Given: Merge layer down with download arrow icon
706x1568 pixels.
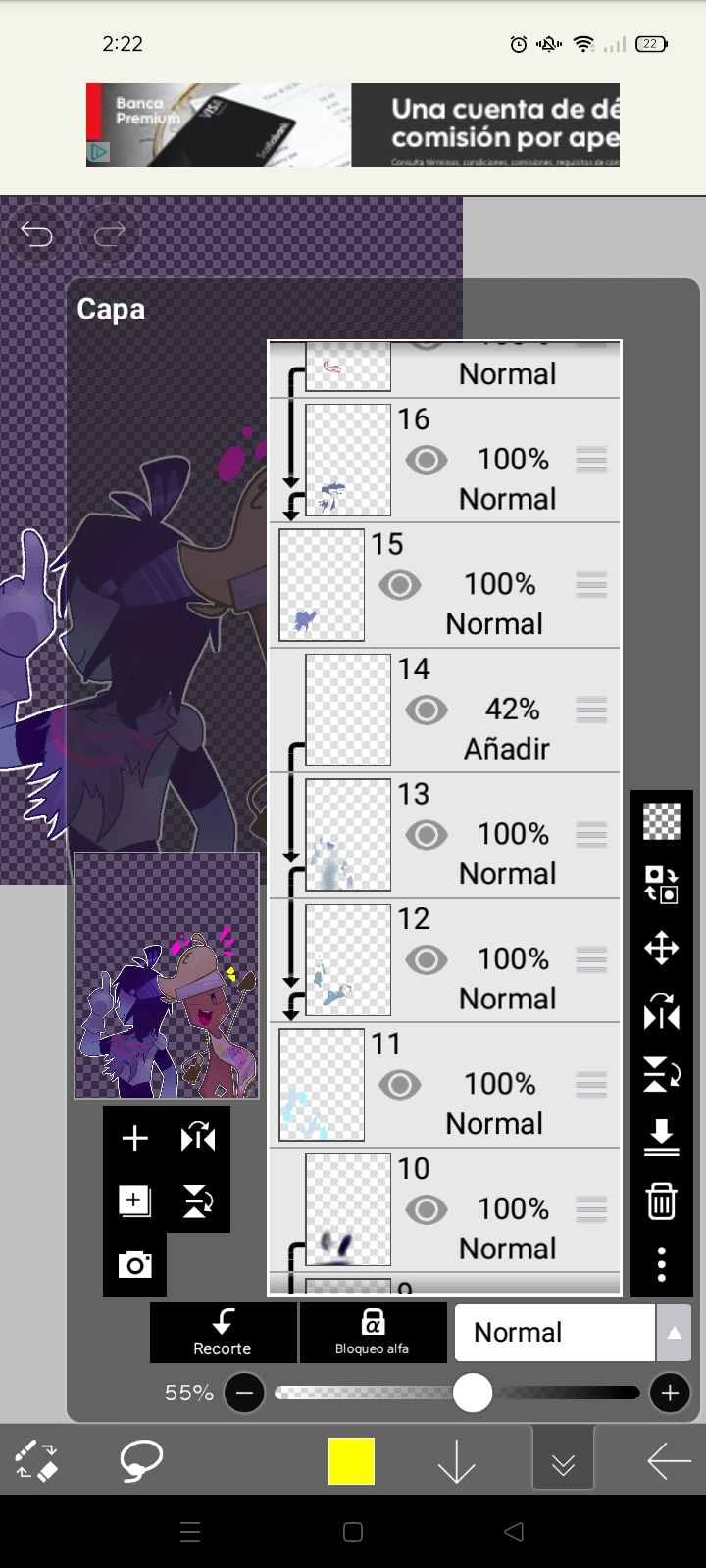Looking at the screenshot, I should pos(662,1138).
